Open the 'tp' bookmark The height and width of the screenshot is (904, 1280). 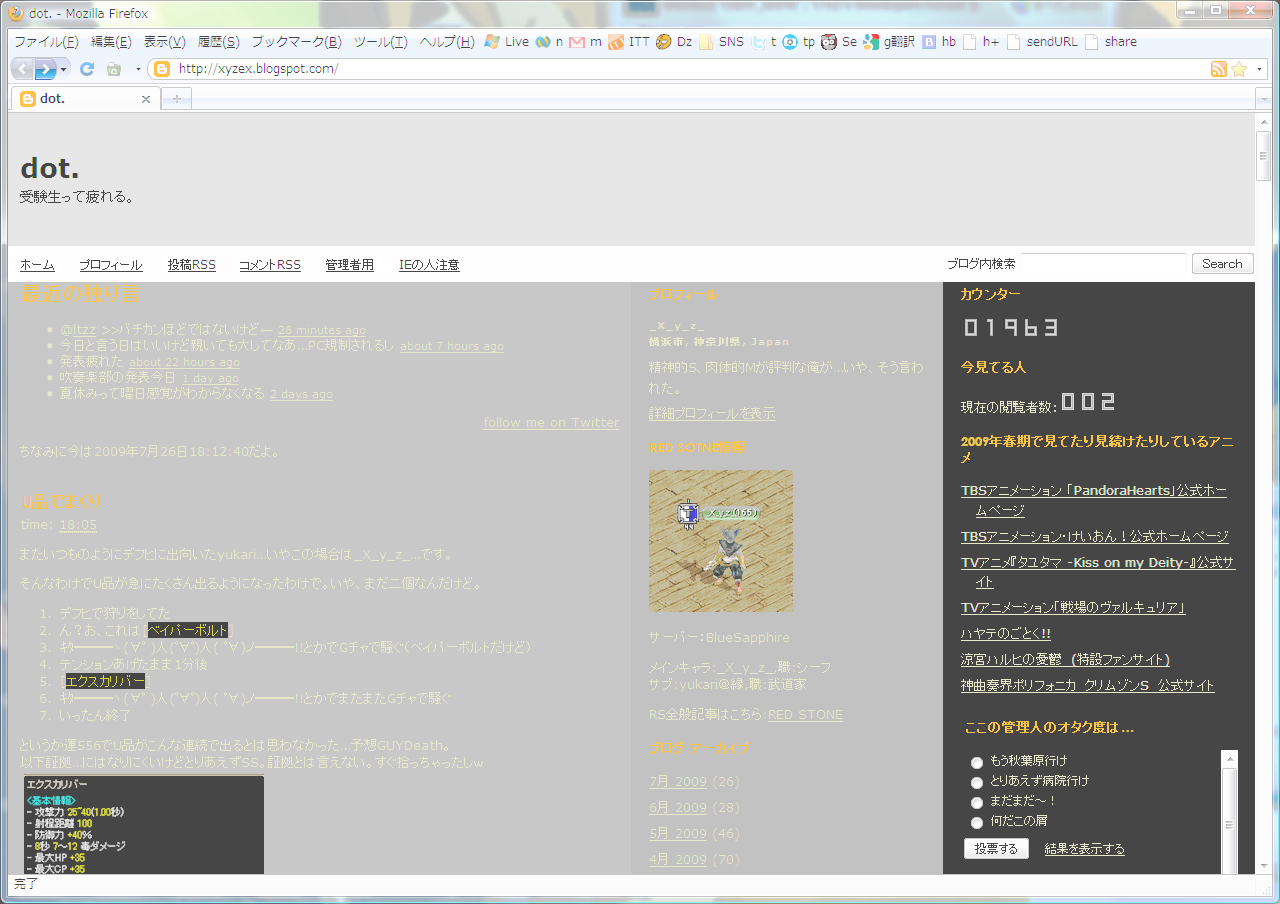point(799,42)
